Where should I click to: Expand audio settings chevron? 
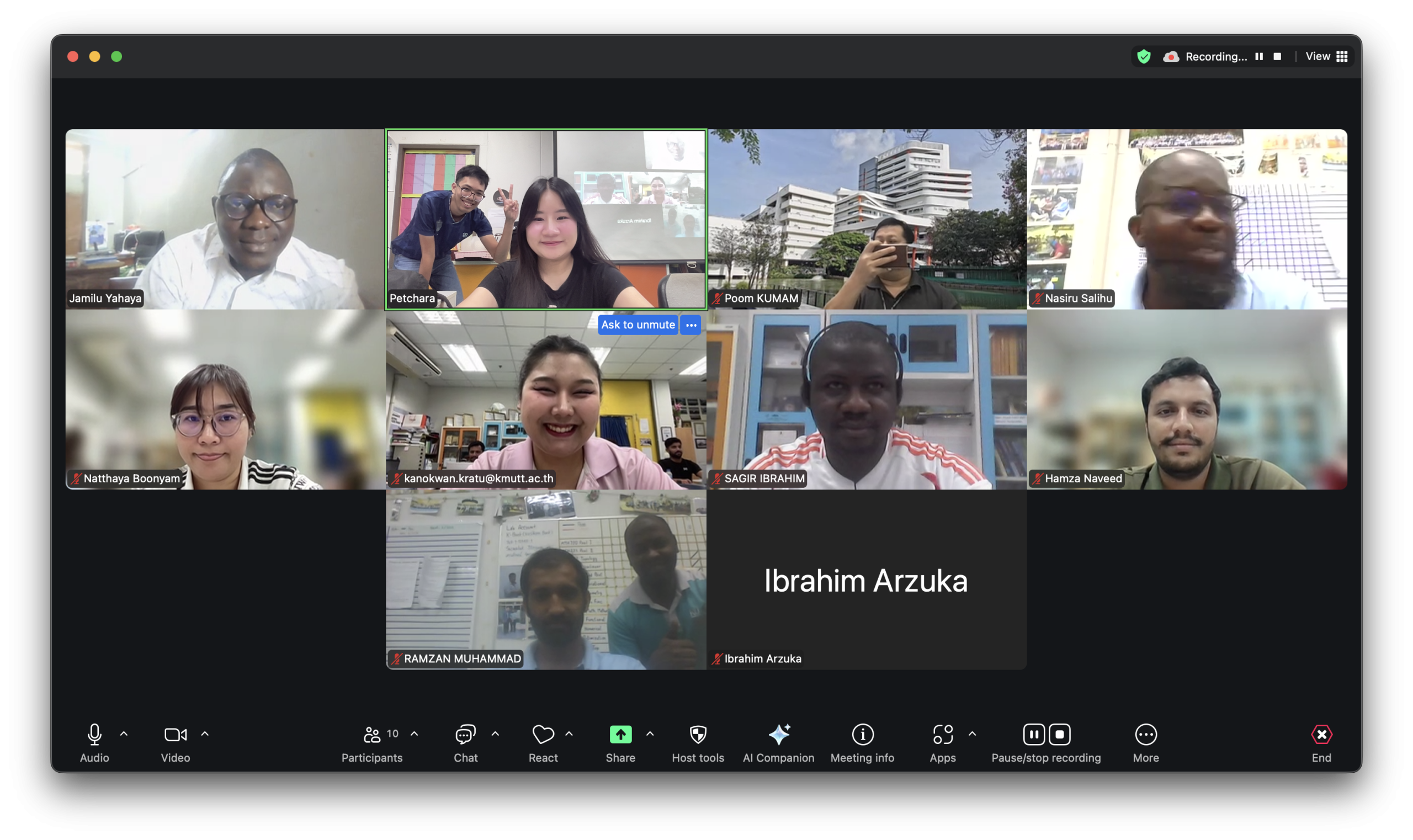pos(124,734)
